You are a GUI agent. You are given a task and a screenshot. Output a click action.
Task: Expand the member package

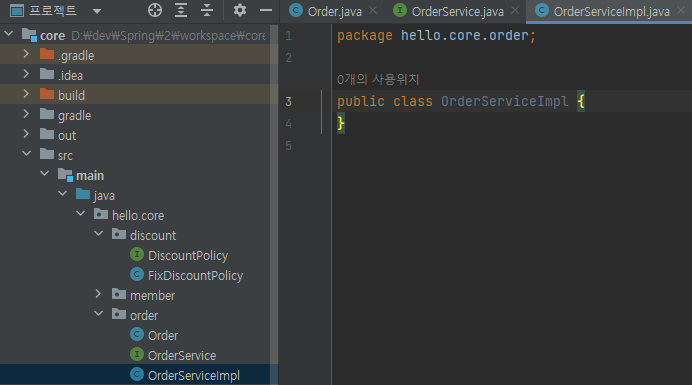[x=98, y=294]
